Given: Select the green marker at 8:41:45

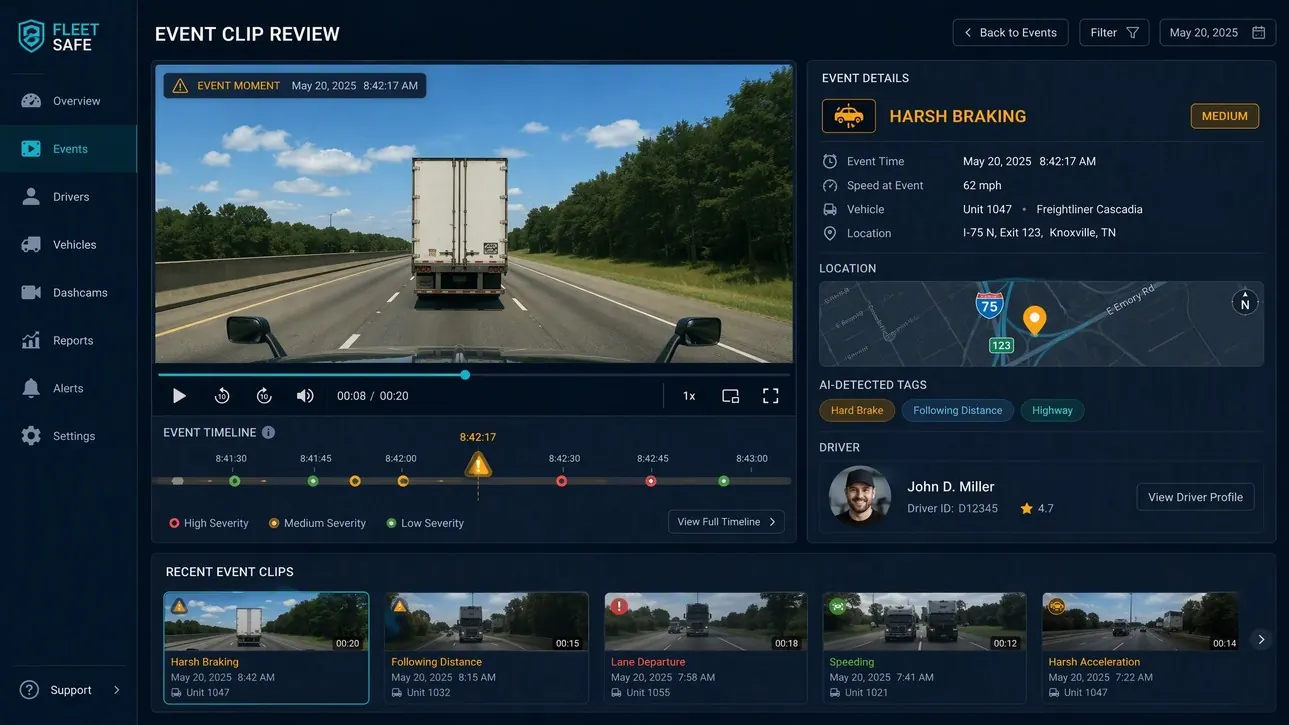Looking at the screenshot, I should tap(313, 481).
